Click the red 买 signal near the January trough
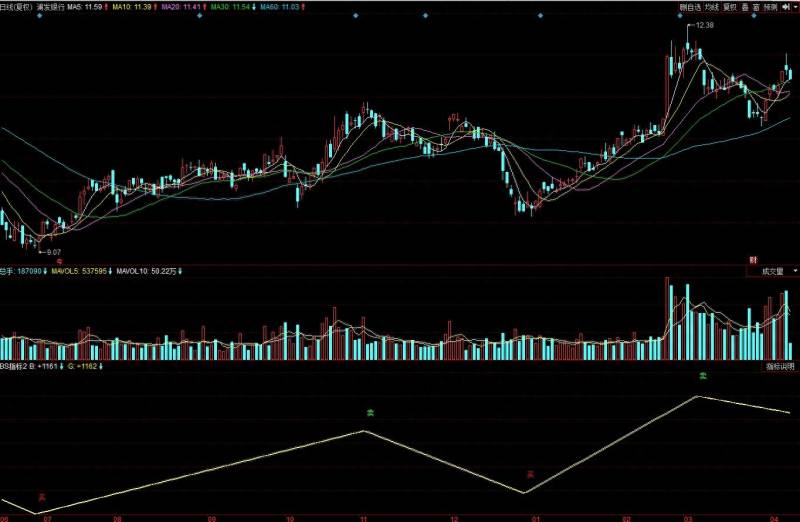800x522 pixels. click(531, 475)
